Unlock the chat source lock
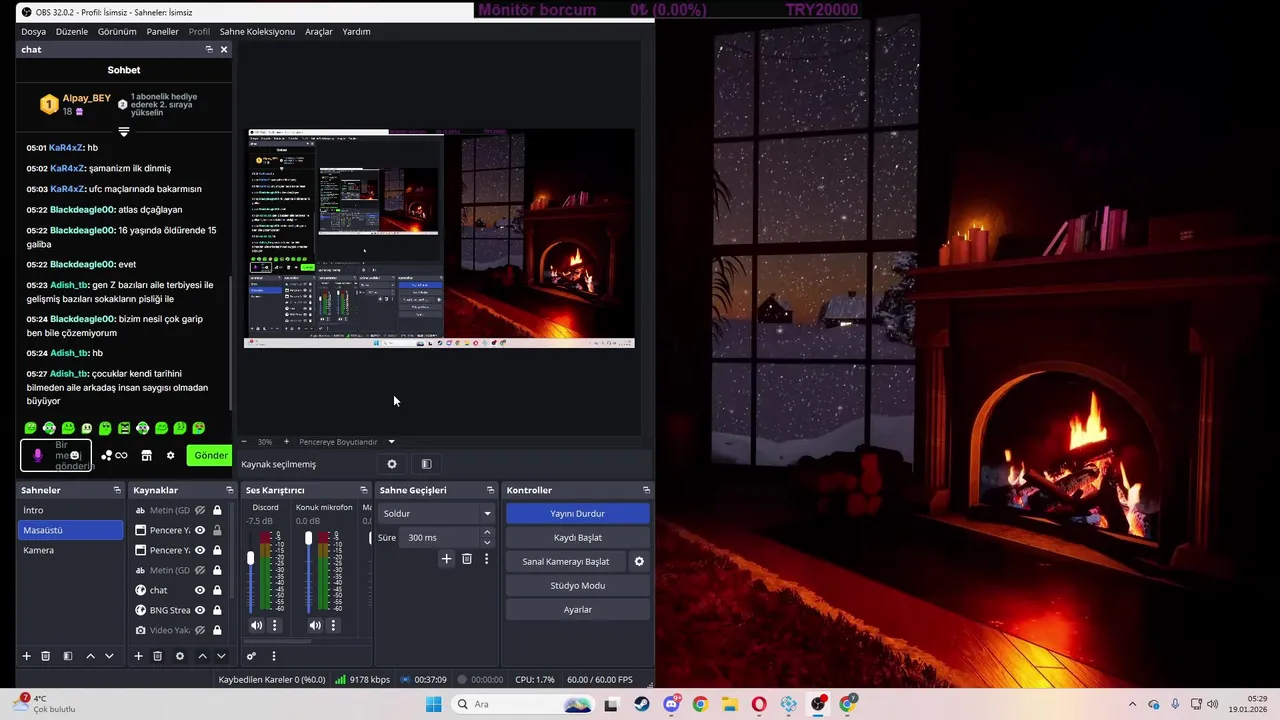 [217, 590]
